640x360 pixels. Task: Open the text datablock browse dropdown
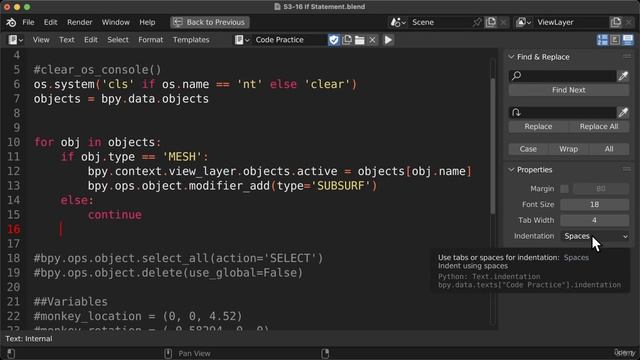[242, 40]
